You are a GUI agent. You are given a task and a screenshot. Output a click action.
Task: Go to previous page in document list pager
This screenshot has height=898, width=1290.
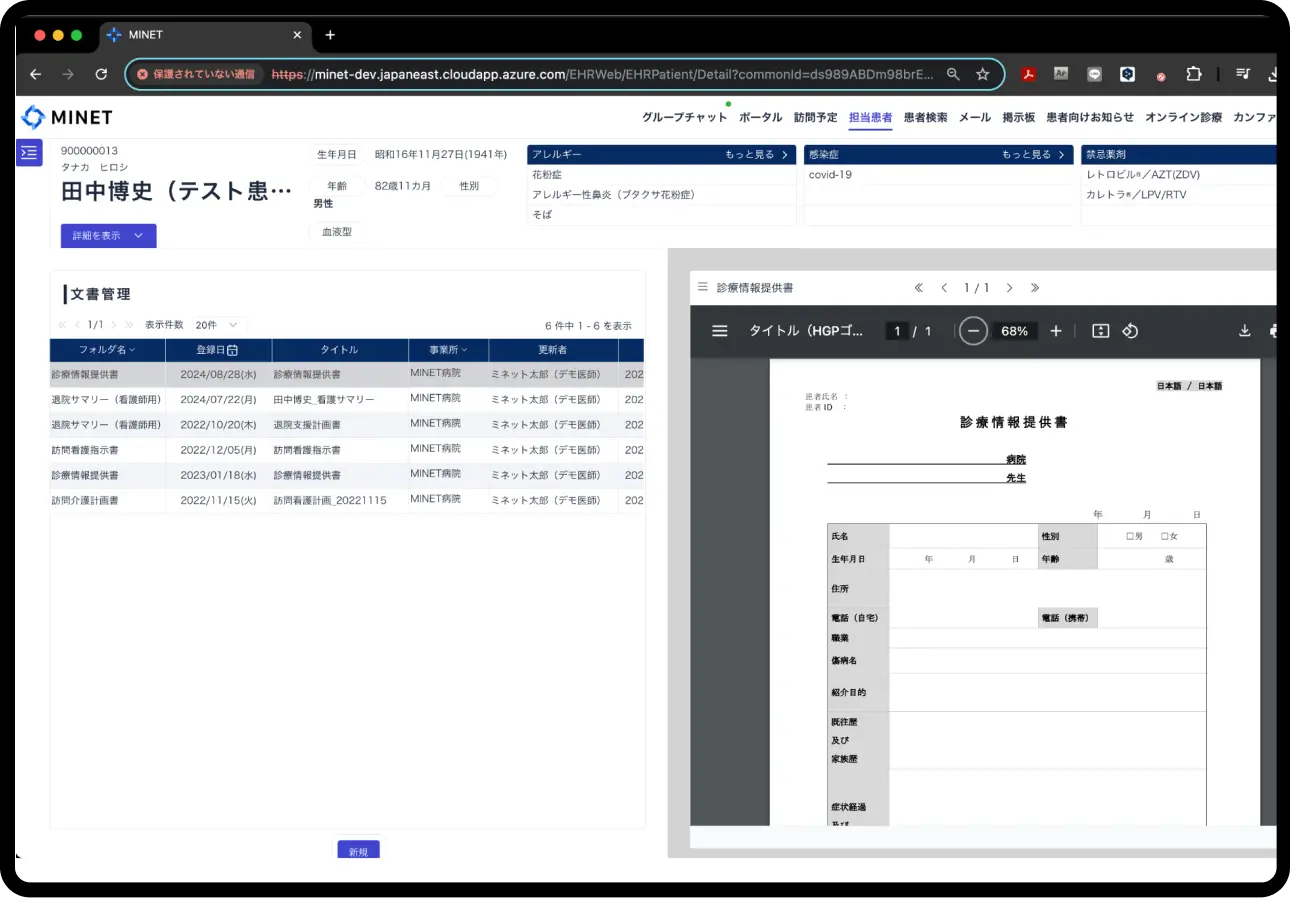point(78,325)
